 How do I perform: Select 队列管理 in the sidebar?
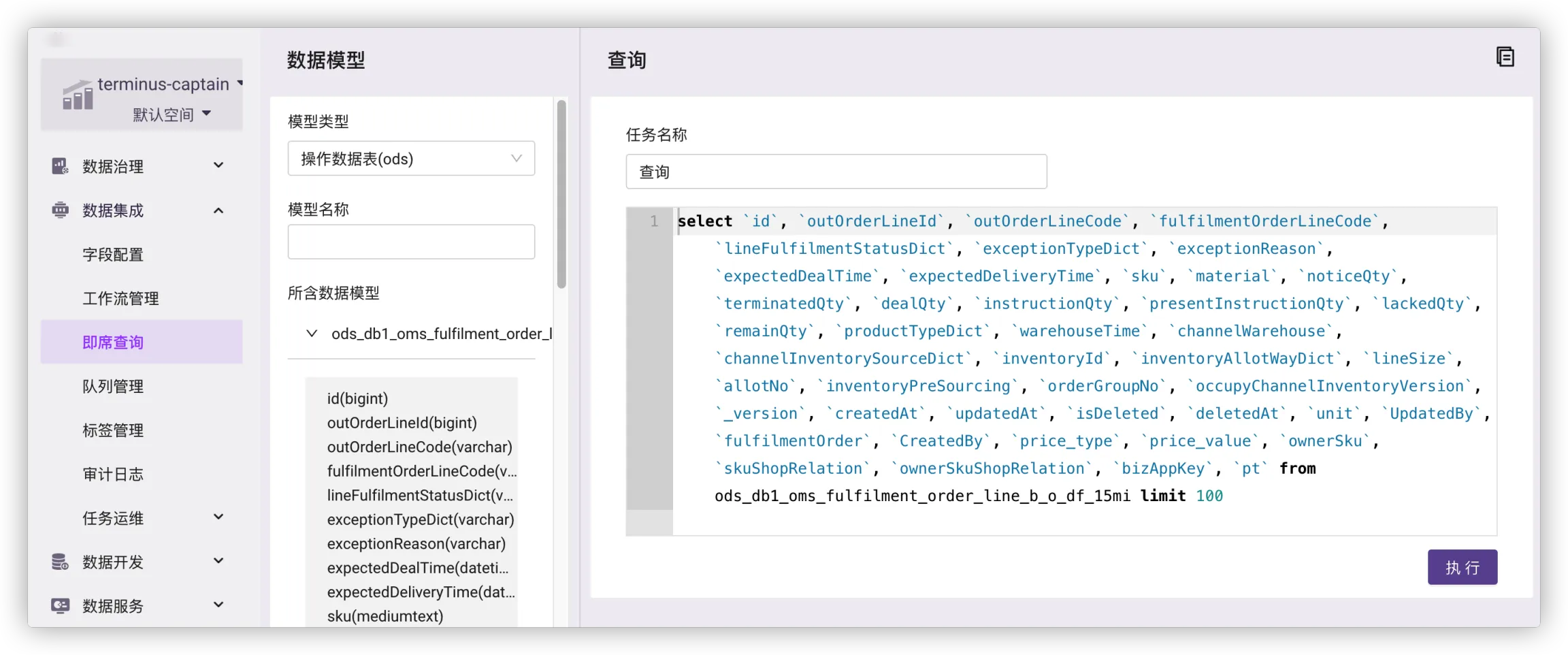coord(113,386)
